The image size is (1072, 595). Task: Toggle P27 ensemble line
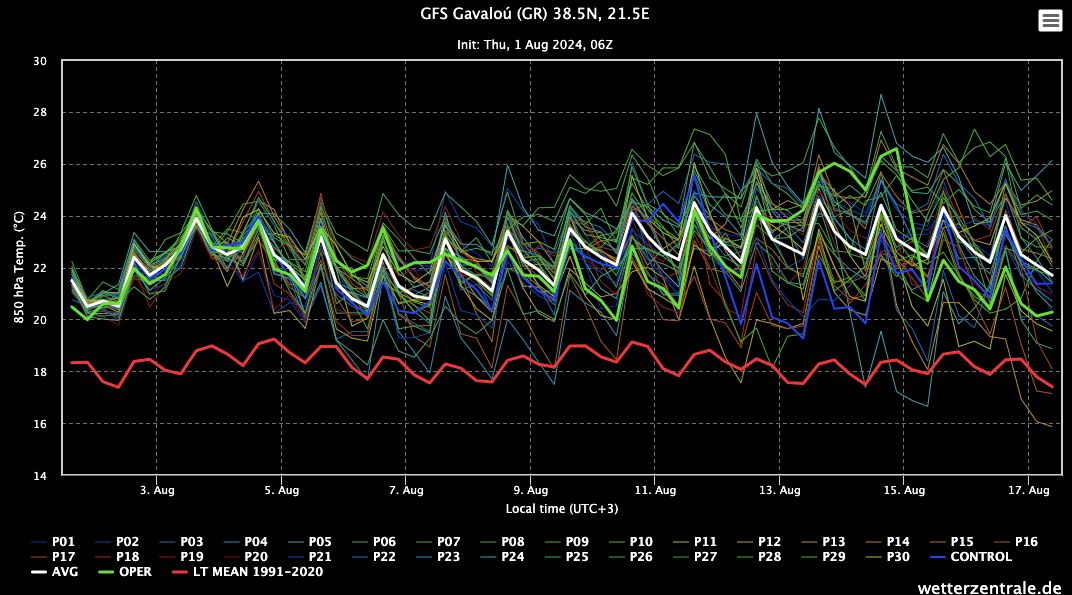coord(705,557)
